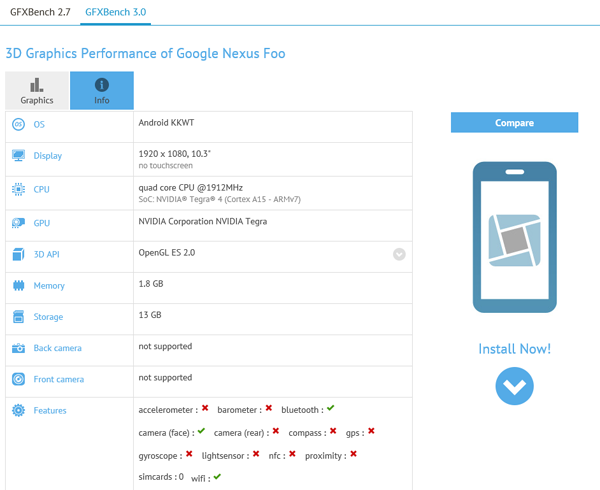
Task: Click the camera (face) green check mark
Action: [201, 431]
